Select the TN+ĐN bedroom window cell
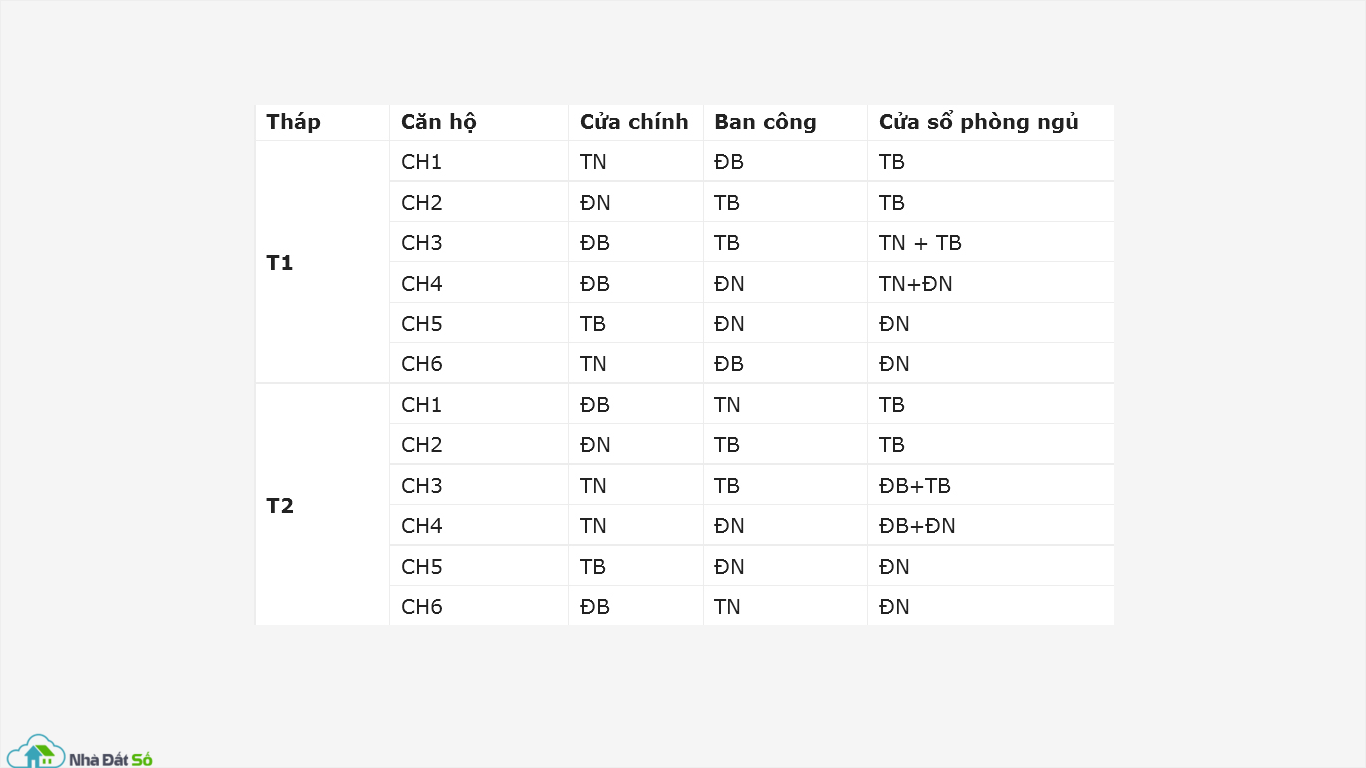The width and height of the screenshot is (1366, 768). pyautogui.click(x=916, y=283)
